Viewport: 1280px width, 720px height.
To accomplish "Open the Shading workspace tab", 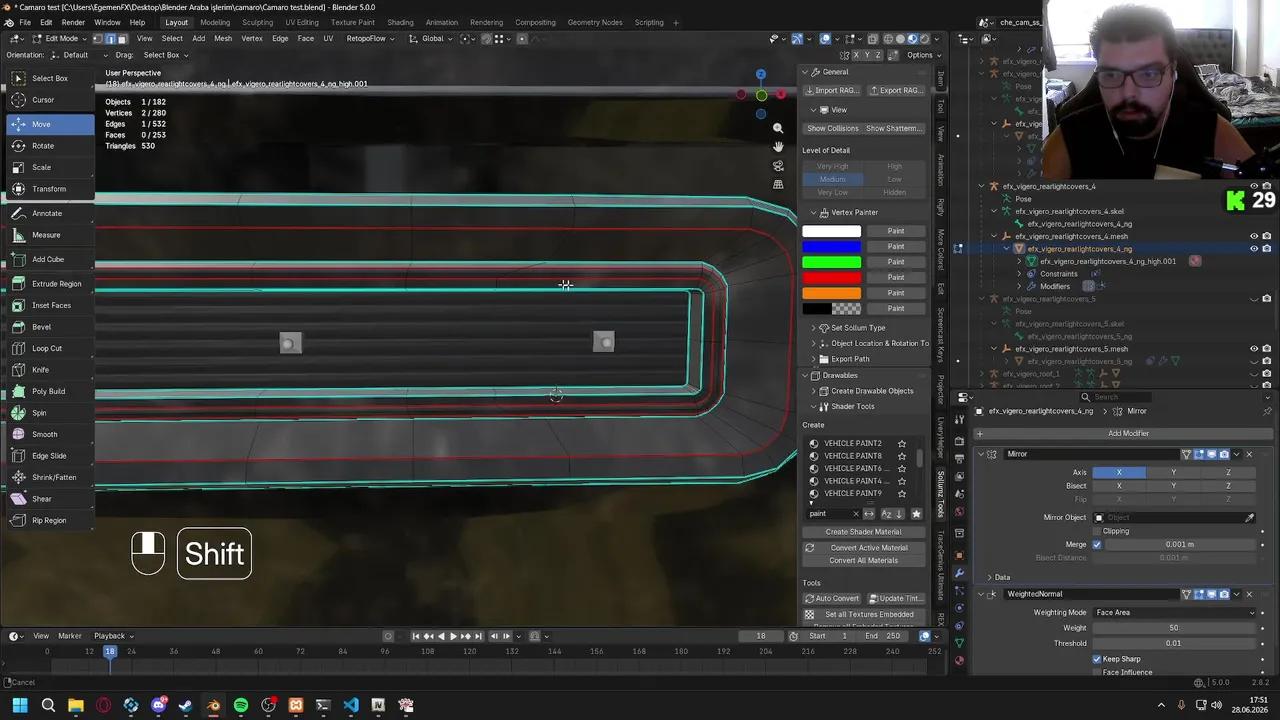I will 400,22.
